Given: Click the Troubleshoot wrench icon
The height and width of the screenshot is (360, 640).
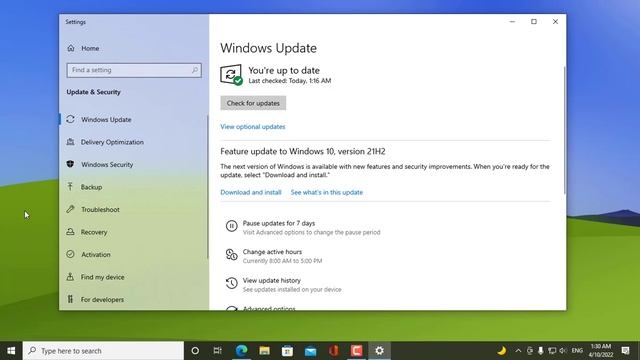Looking at the screenshot, I should pos(70,209).
